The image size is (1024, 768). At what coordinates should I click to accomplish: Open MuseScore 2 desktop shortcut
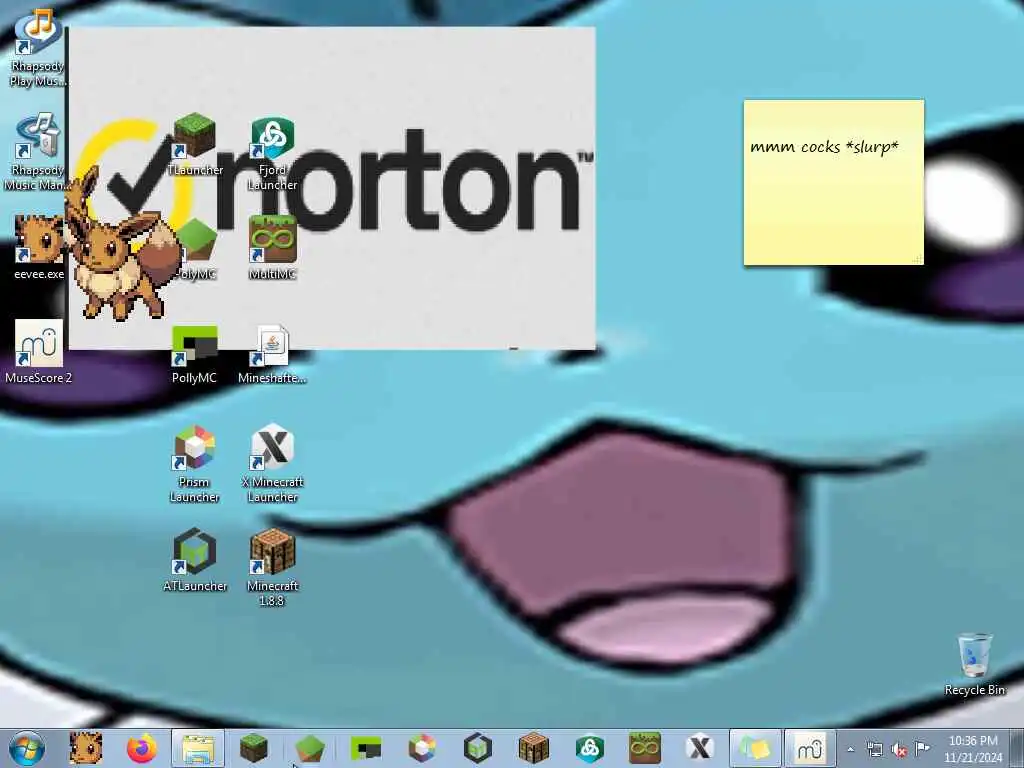point(39,351)
